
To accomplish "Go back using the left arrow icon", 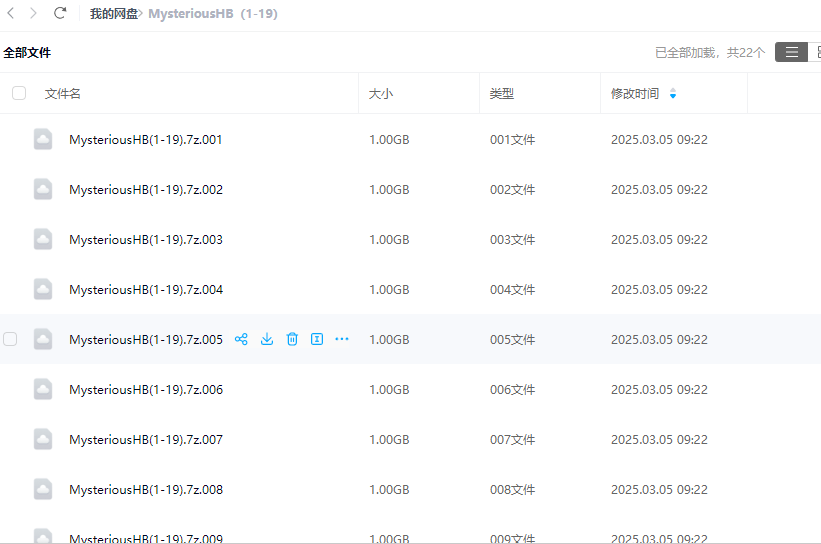I will pyautogui.click(x=11, y=13).
